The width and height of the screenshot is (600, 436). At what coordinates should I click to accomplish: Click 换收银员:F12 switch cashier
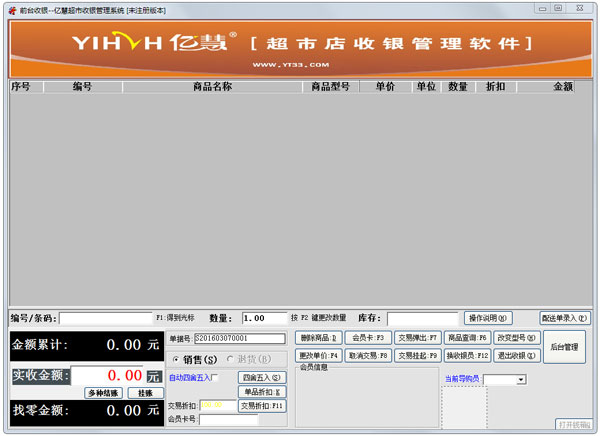(x=467, y=356)
